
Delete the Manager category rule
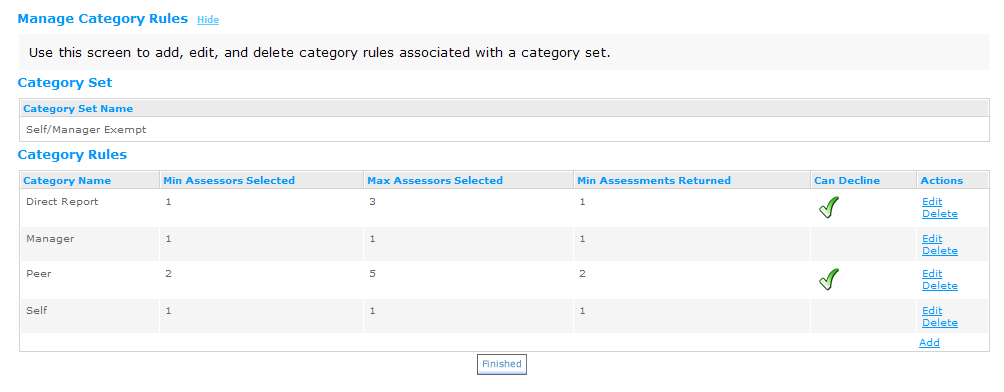click(x=939, y=250)
